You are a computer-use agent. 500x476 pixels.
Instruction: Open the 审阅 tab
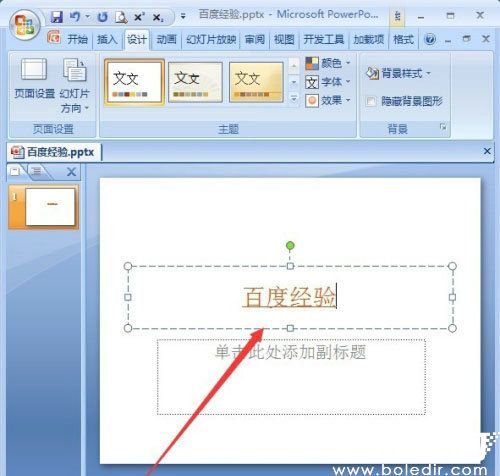pos(255,39)
